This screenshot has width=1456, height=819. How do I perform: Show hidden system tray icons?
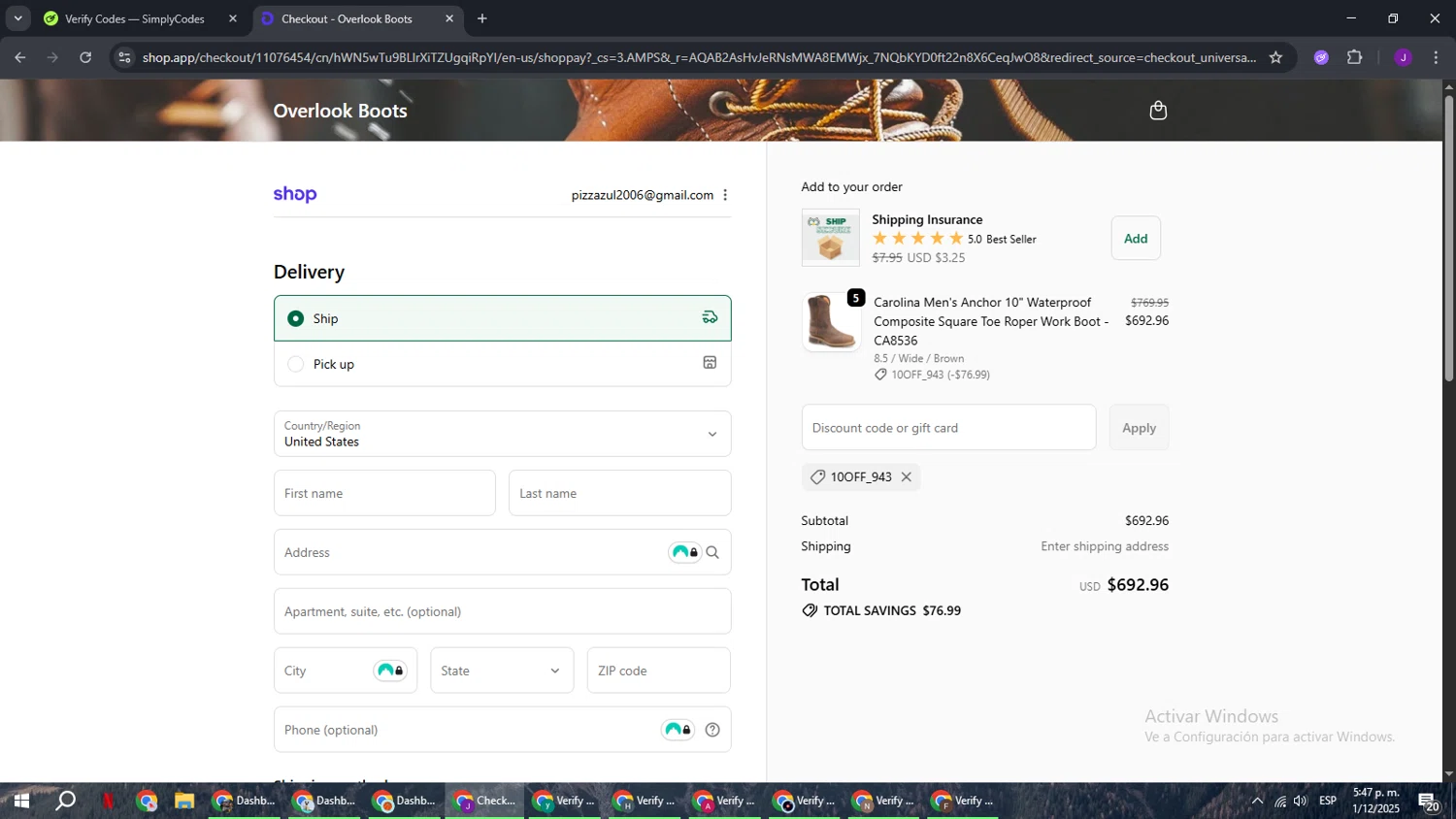(1257, 802)
